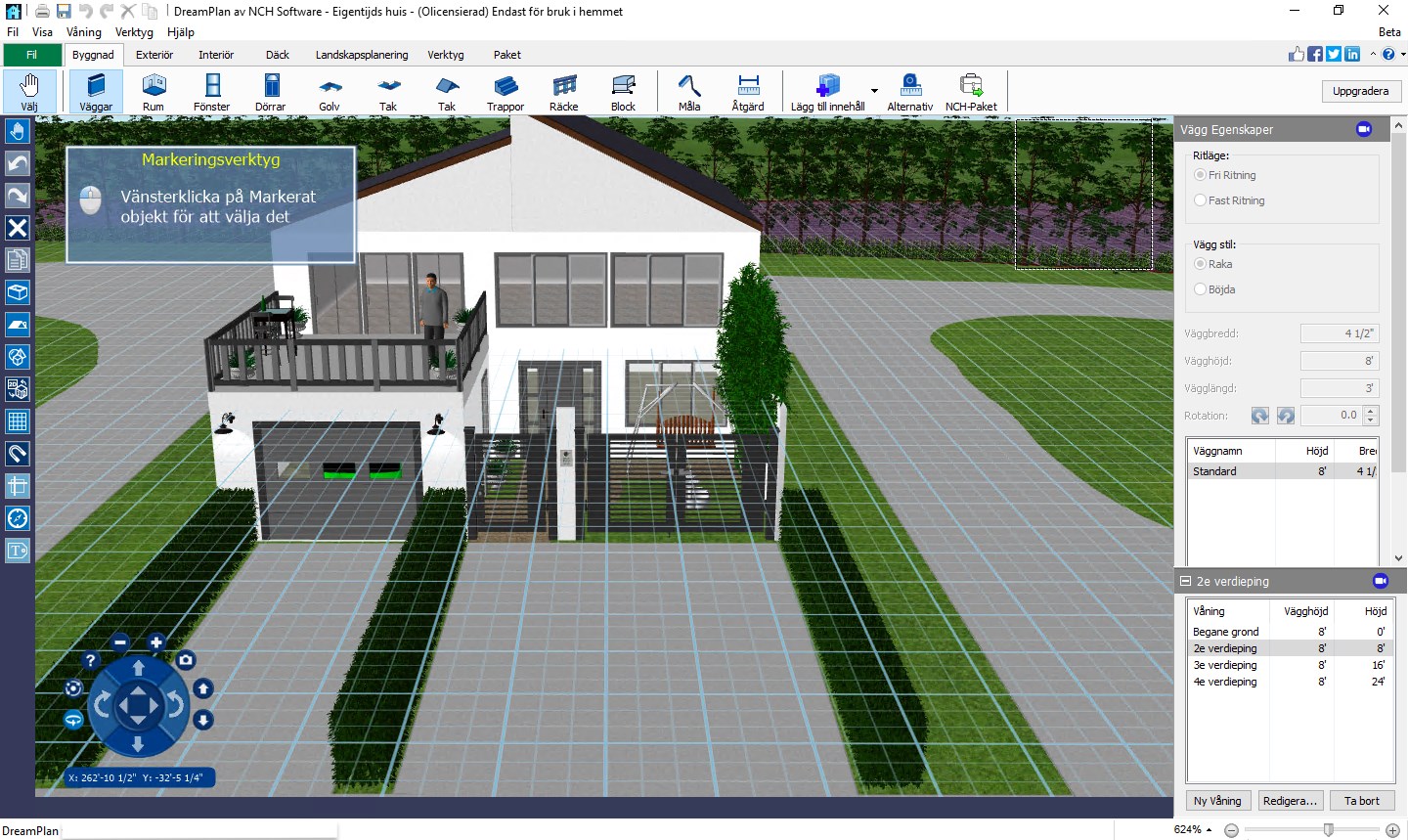The height and width of the screenshot is (840, 1408).
Task: Select the Fast Ritning radio button
Action: [1200, 199]
